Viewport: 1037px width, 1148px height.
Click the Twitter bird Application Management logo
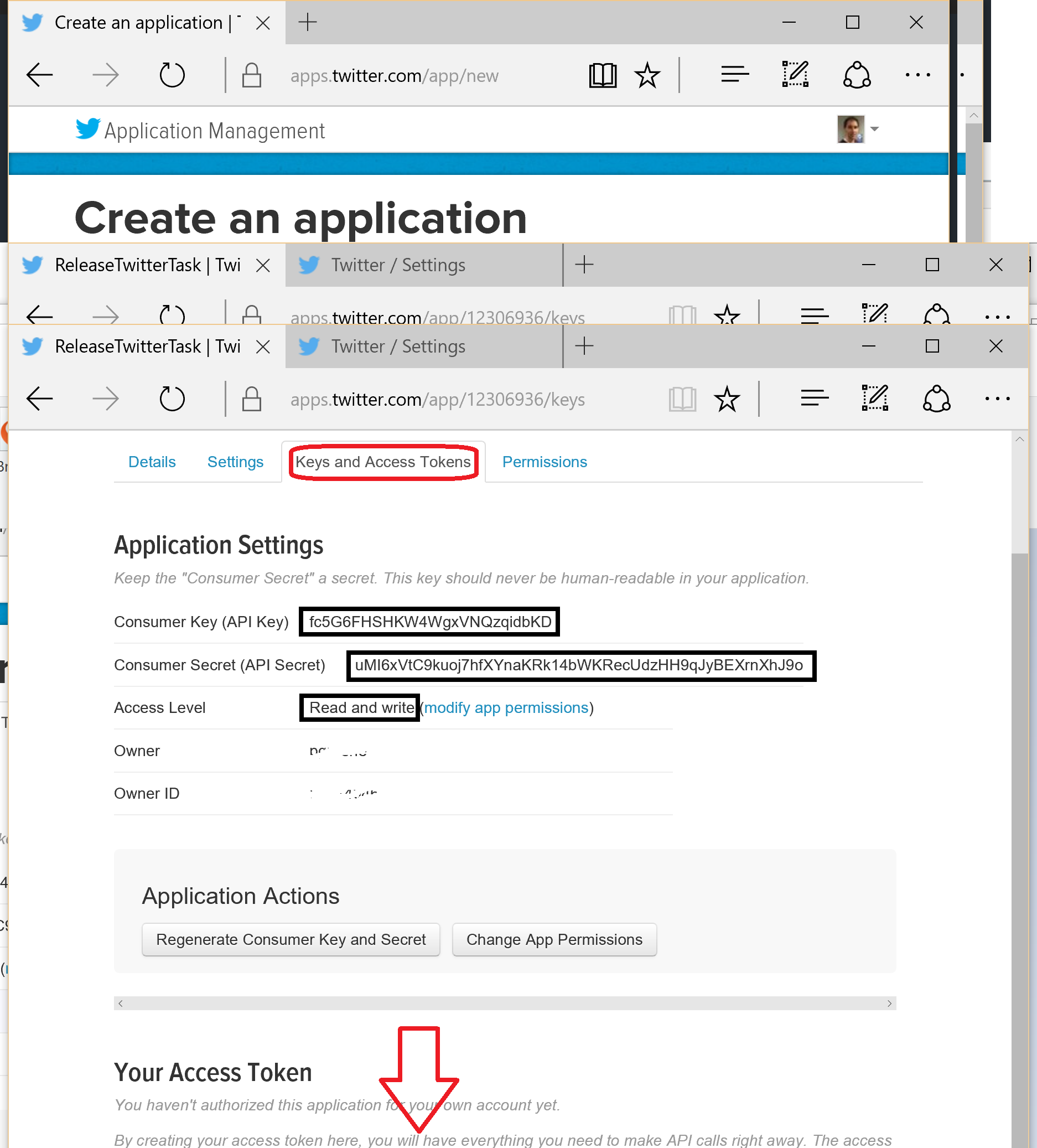point(88,130)
